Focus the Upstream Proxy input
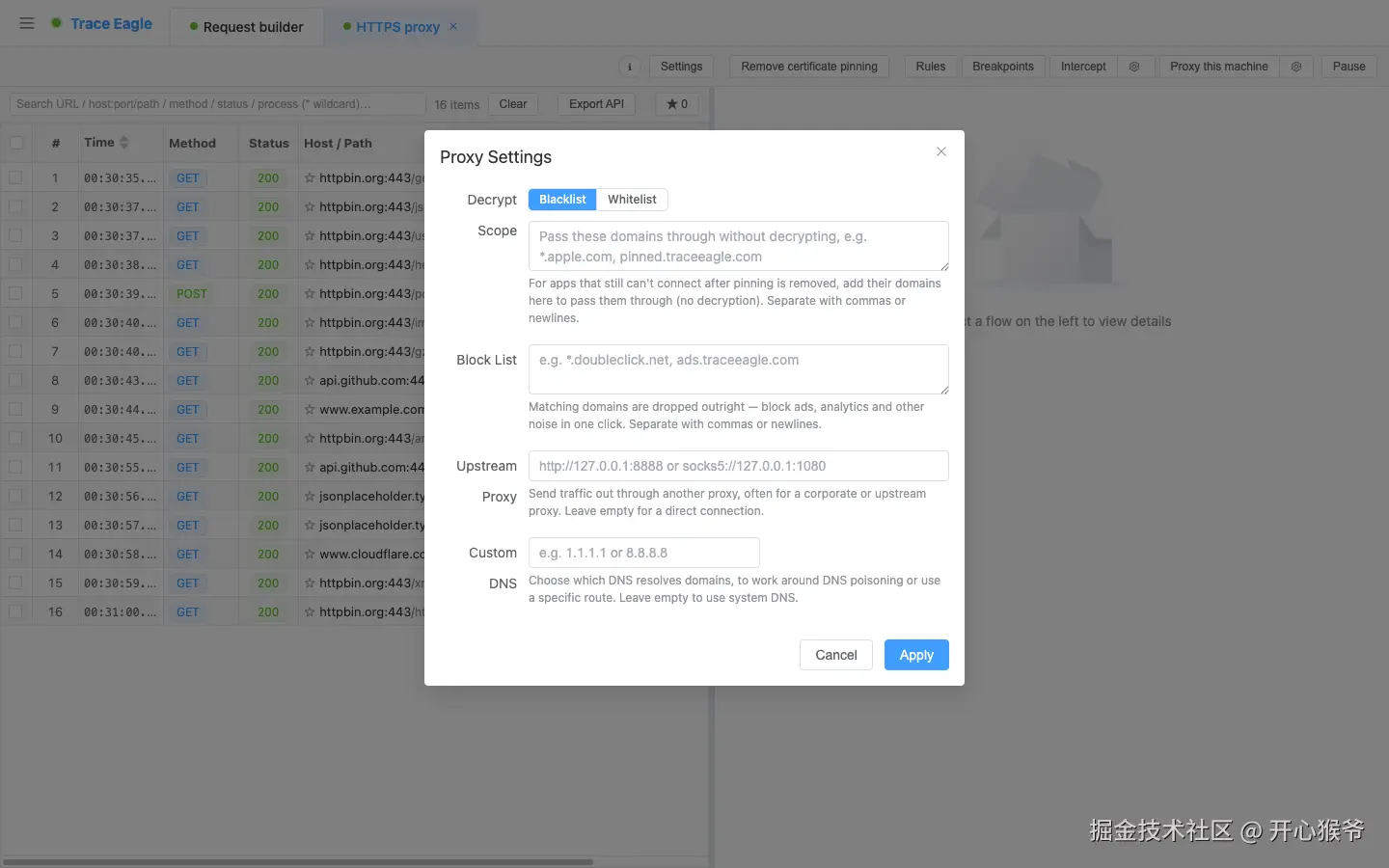 (x=739, y=466)
